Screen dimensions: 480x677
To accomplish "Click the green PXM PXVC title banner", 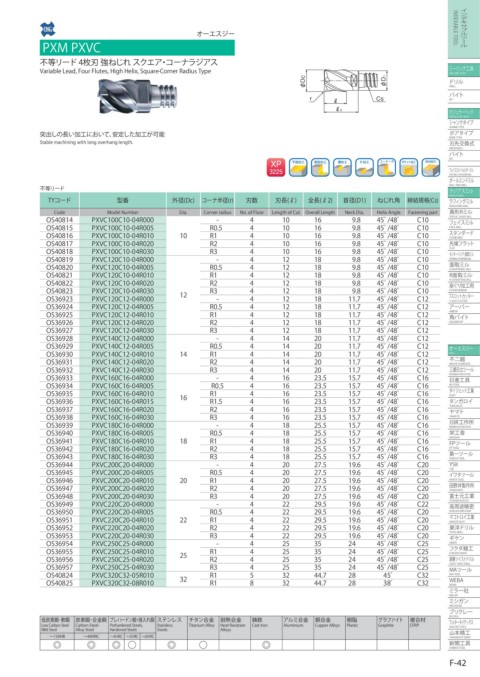I will click(137, 47).
